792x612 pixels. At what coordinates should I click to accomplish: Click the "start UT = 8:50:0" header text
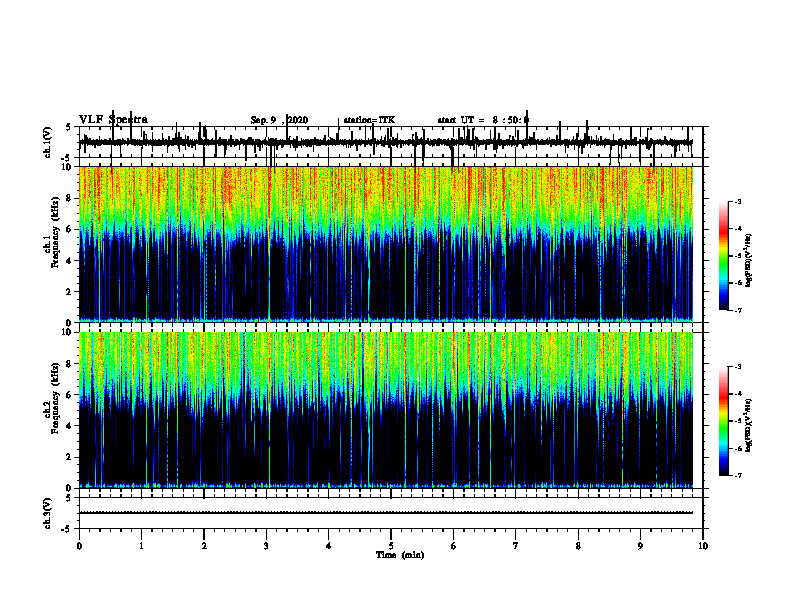click(x=483, y=120)
